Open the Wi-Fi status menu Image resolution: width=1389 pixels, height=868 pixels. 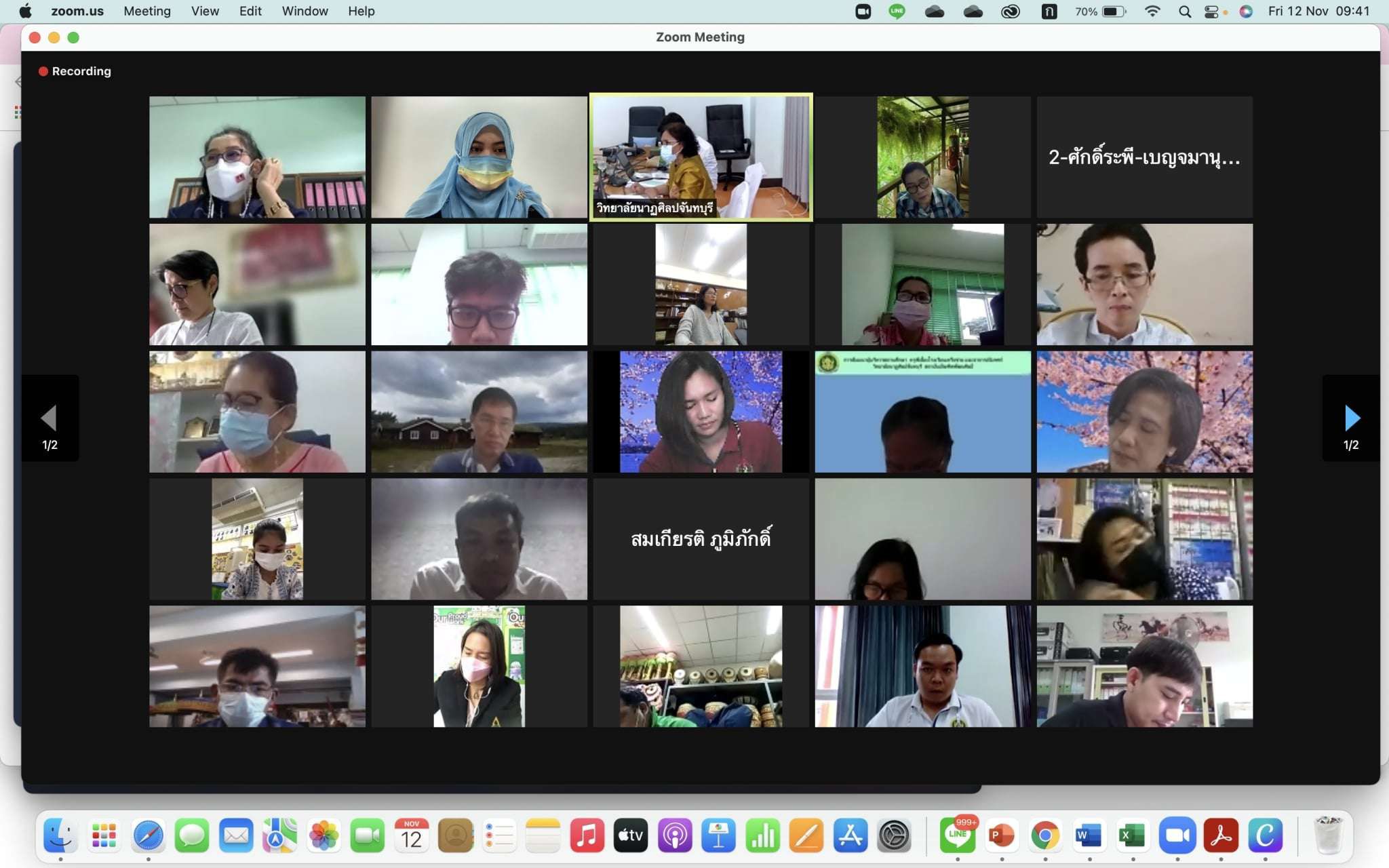1152,12
